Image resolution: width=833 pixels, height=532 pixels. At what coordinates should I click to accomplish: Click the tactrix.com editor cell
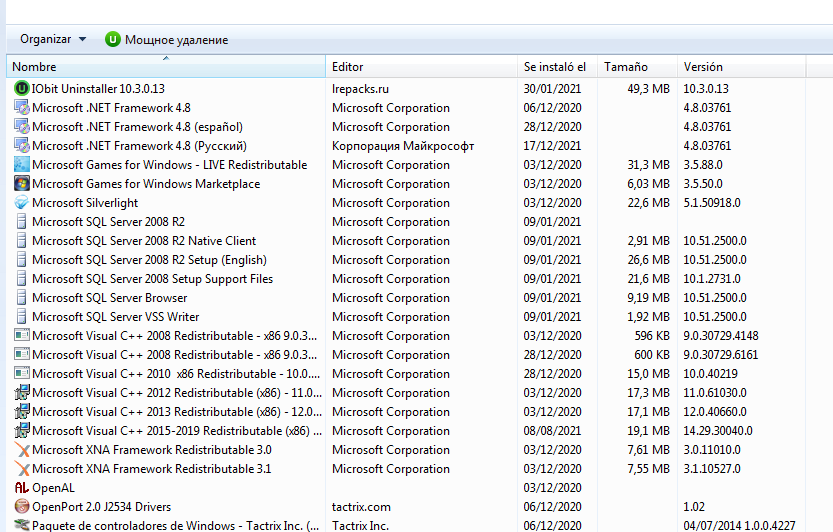[x=361, y=507]
